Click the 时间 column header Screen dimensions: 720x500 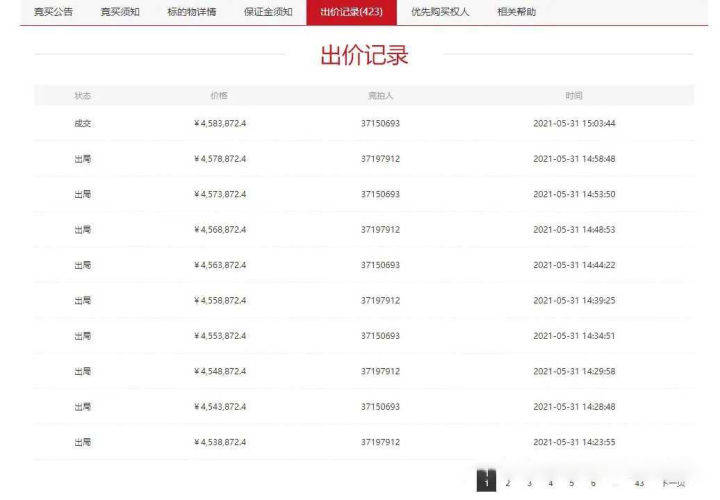click(x=573, y=96)
